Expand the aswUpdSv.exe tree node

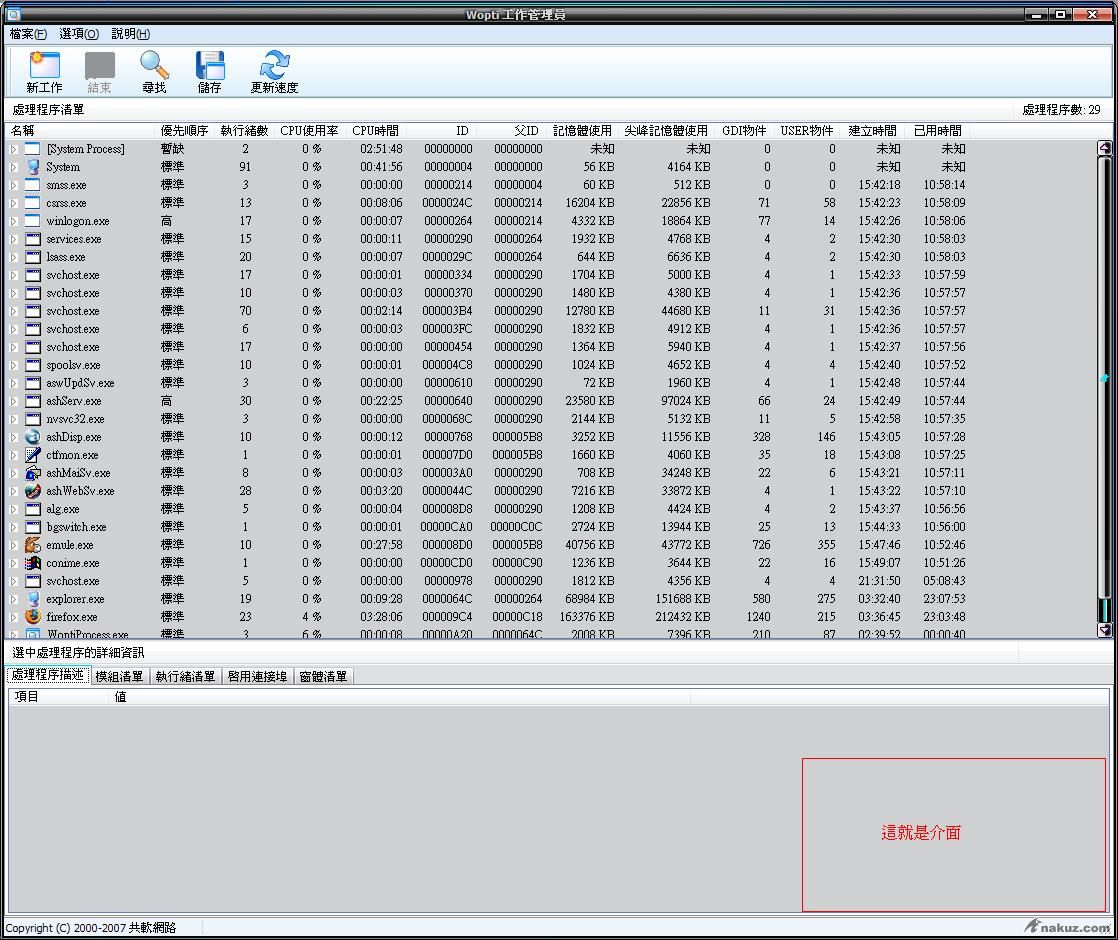(x=14, y=383)
